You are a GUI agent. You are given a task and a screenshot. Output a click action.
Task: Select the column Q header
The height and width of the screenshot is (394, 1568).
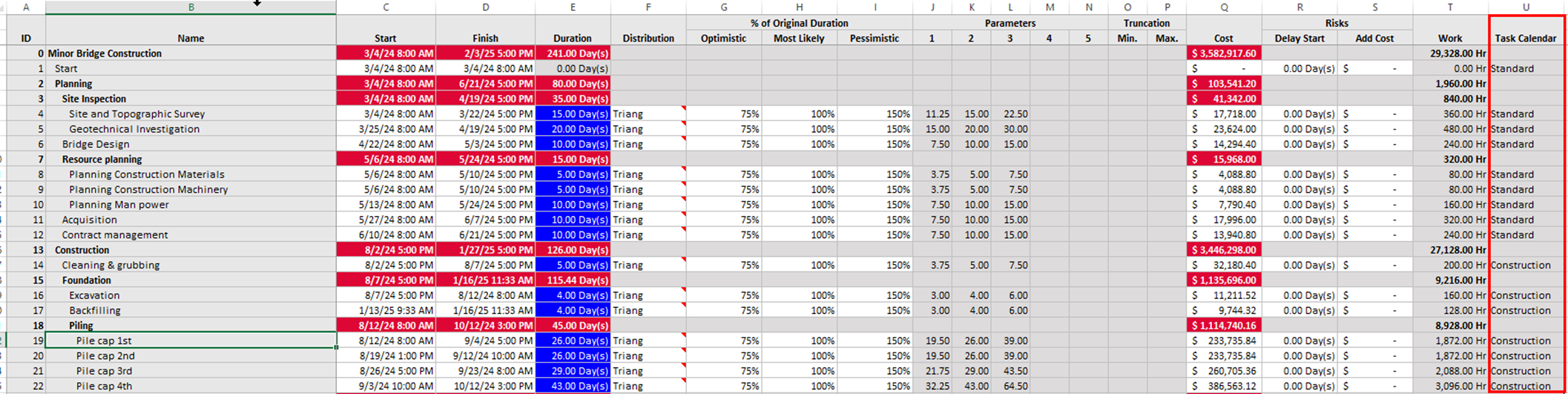click(x=1224, y=7)
